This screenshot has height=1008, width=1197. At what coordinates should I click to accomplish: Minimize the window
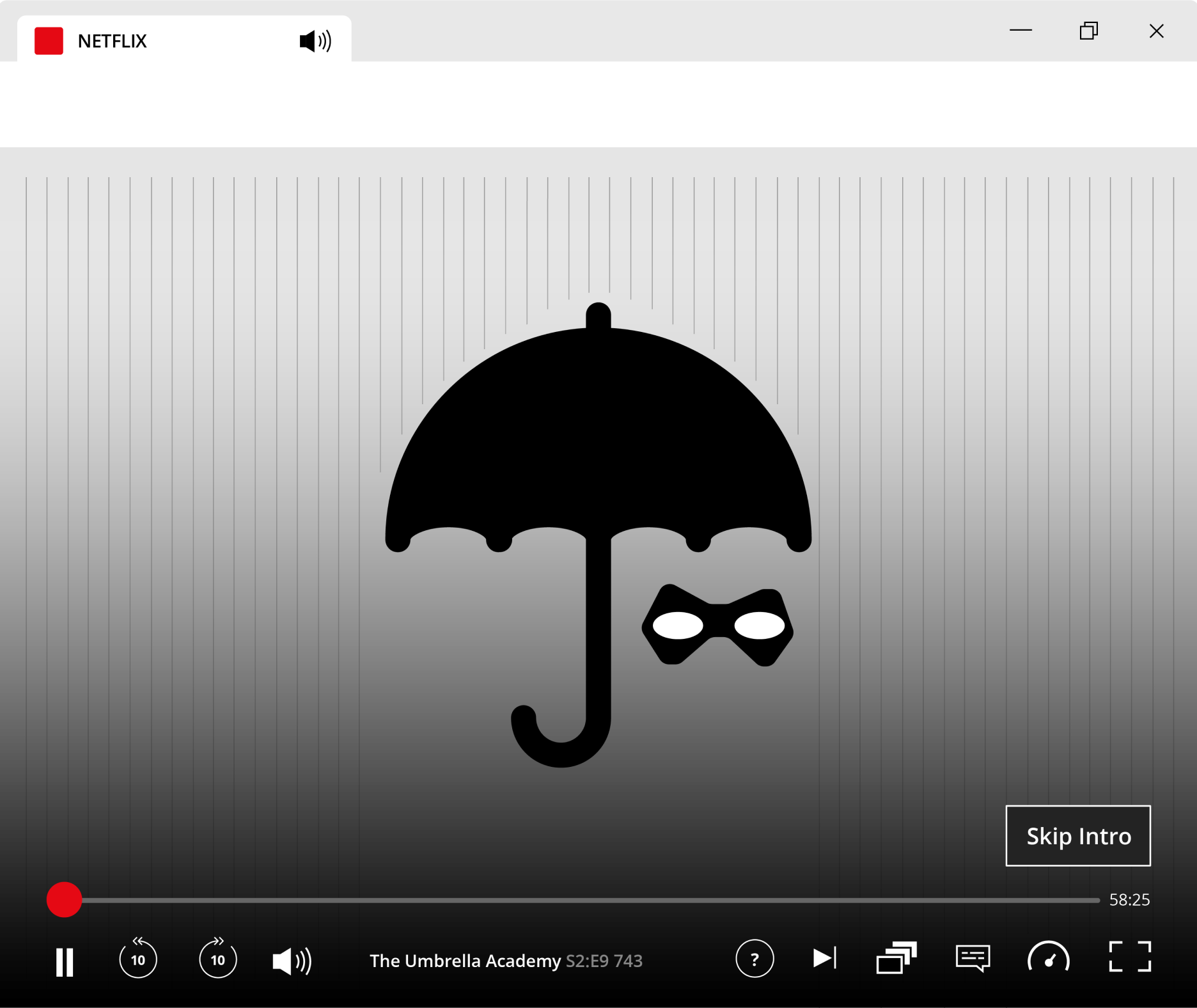(1021, 30)
